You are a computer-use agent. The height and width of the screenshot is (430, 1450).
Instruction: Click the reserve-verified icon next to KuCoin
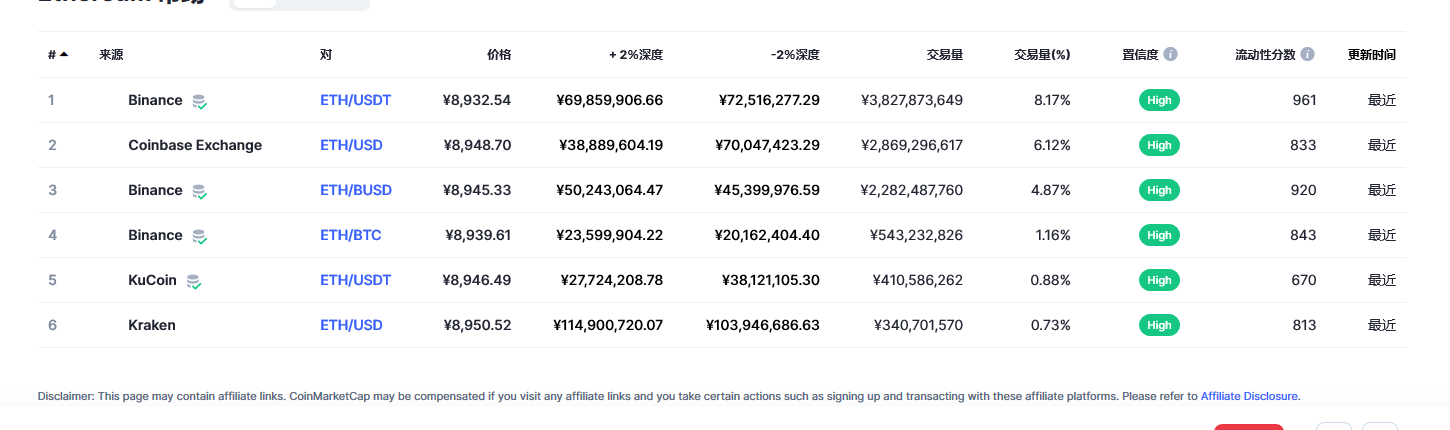194,281
